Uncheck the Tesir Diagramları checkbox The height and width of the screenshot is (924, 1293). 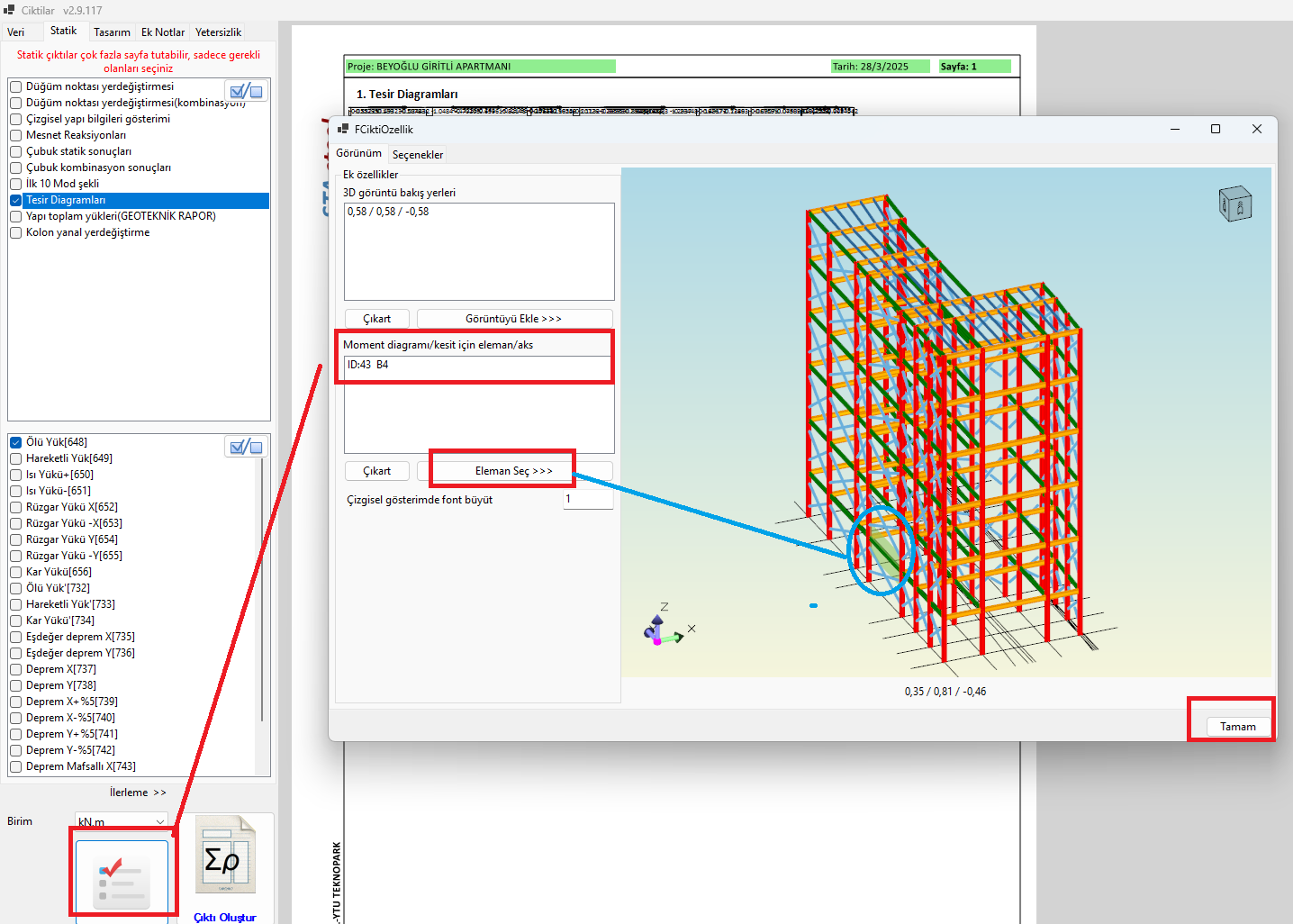point(16,201)
